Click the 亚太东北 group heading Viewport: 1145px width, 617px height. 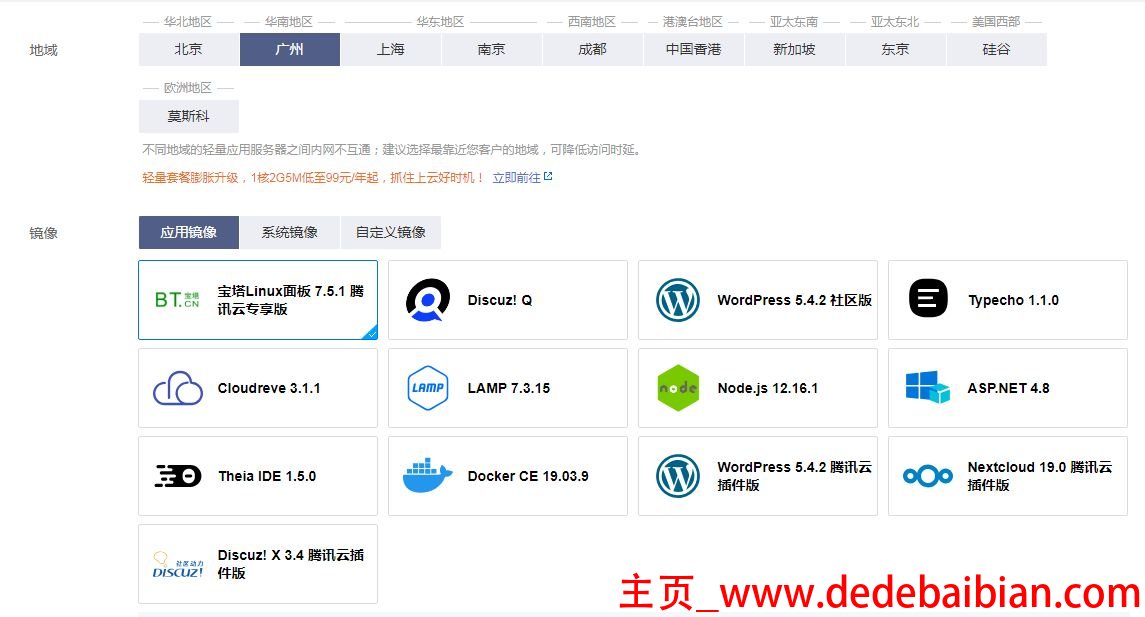[x=895, y=22]
